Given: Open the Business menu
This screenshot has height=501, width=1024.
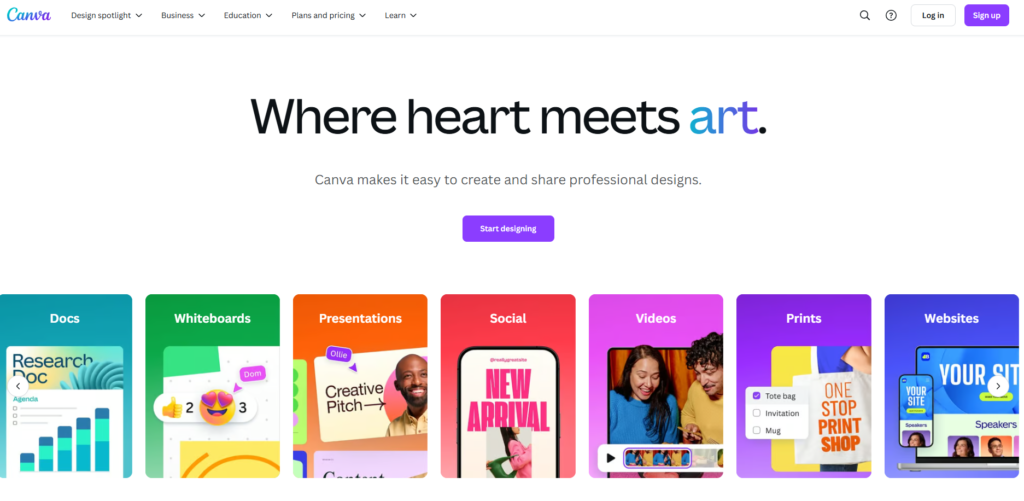Looking at the screenshot, I should (x=183, y=15).
